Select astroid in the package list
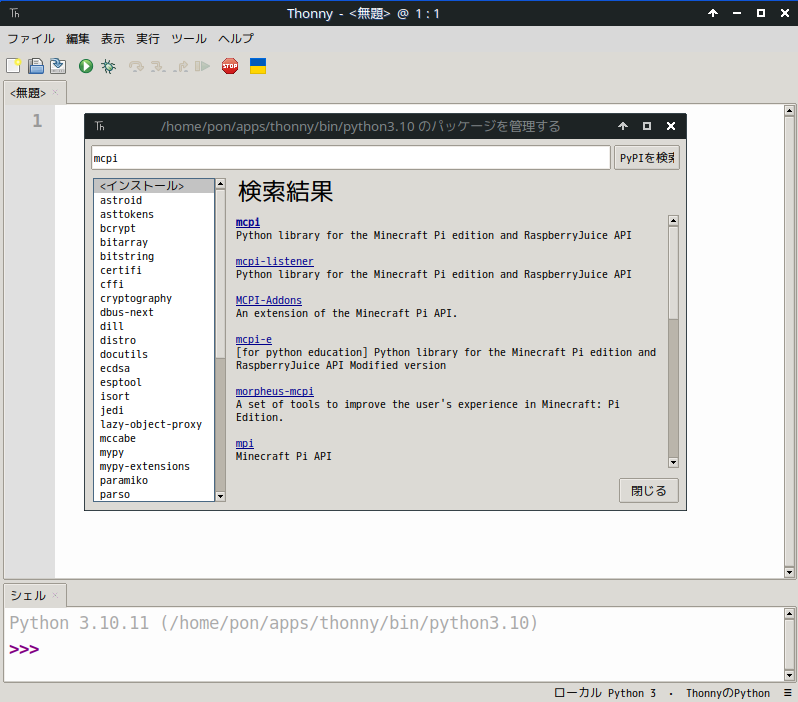The image size is (798, 702). tap(154, 200)
